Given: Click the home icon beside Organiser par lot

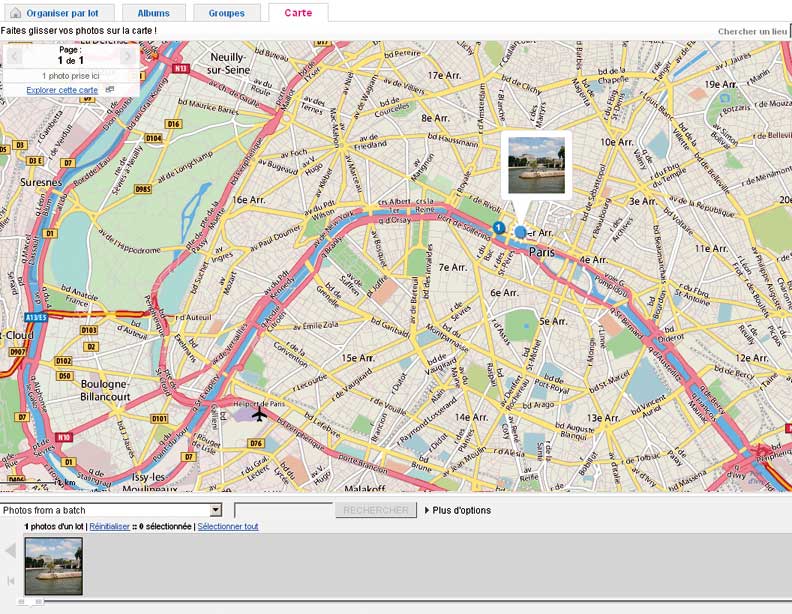Looking at the screenshot, I should click(15, 13).
